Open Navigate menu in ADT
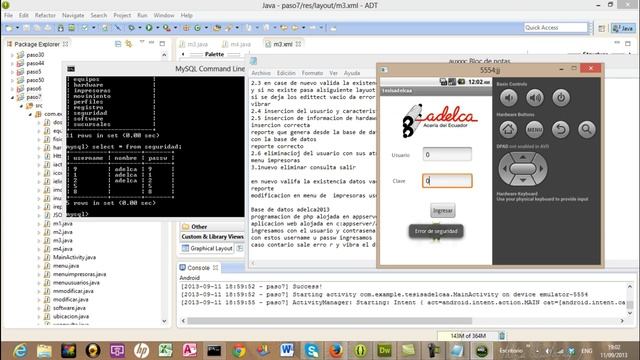This screenshot has height=360, width=640. [73, 16]
